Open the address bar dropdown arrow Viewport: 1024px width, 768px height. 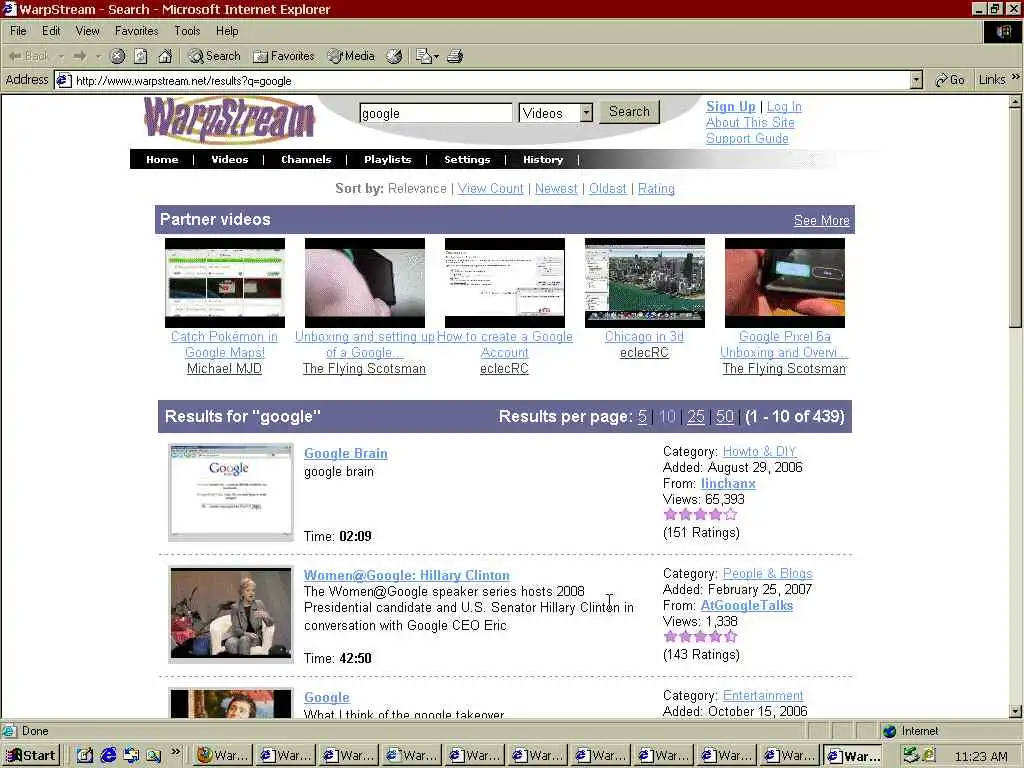(x=916, y=80)
